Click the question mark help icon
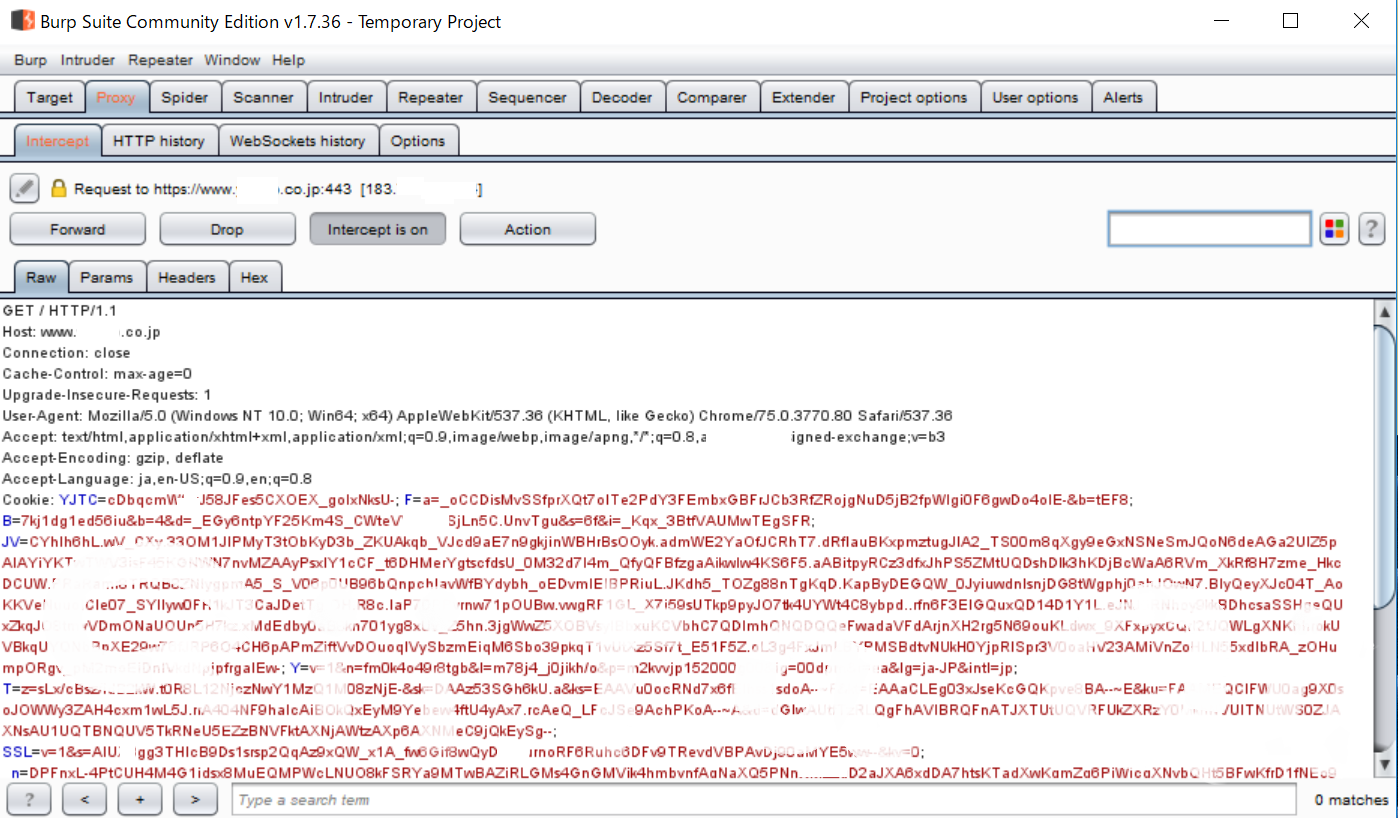 tap(1371, 229)
